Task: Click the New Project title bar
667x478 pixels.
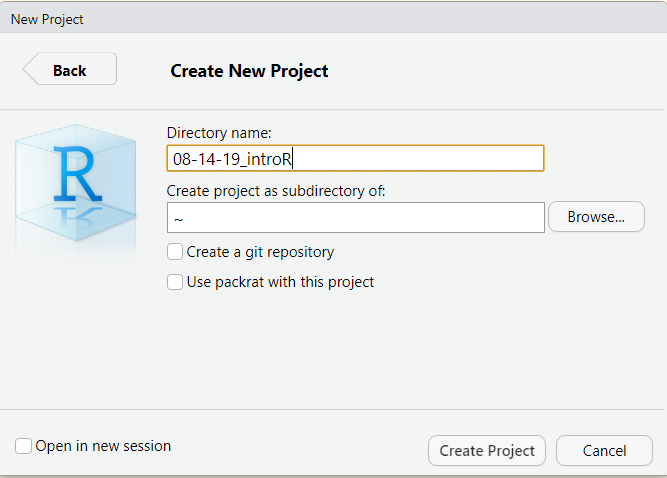Action: pos(334,19)
